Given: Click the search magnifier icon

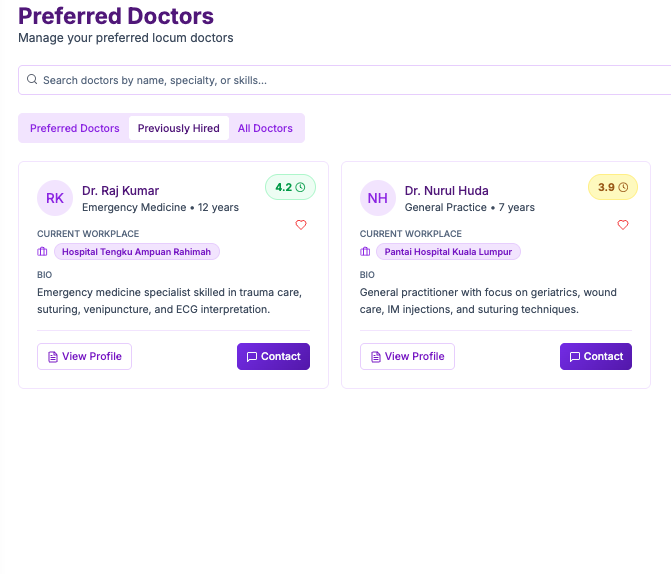Looking at the screenshot, I should (x=32, y=79).
